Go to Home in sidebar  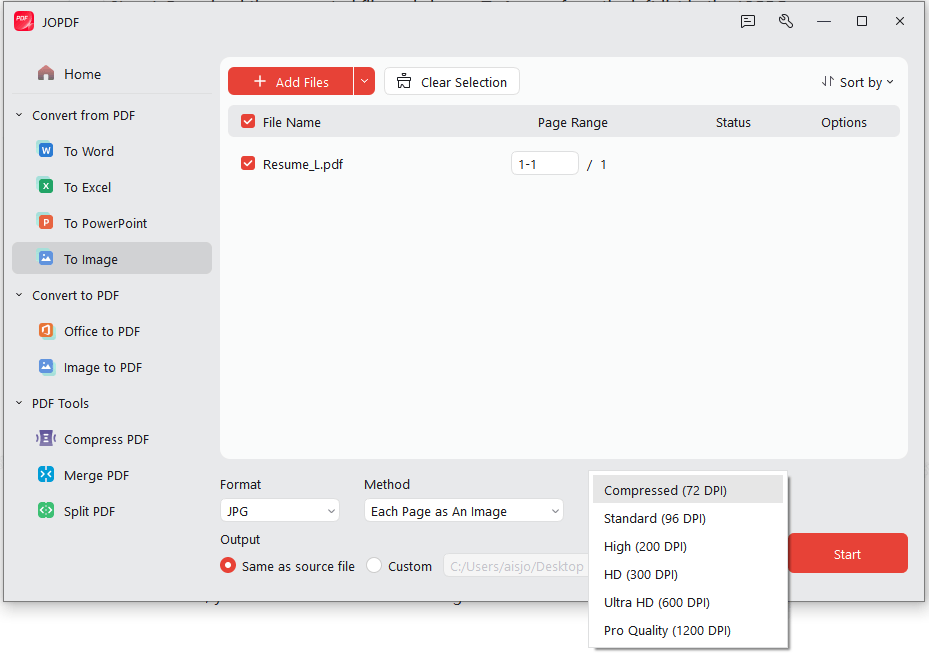point(112,73)
